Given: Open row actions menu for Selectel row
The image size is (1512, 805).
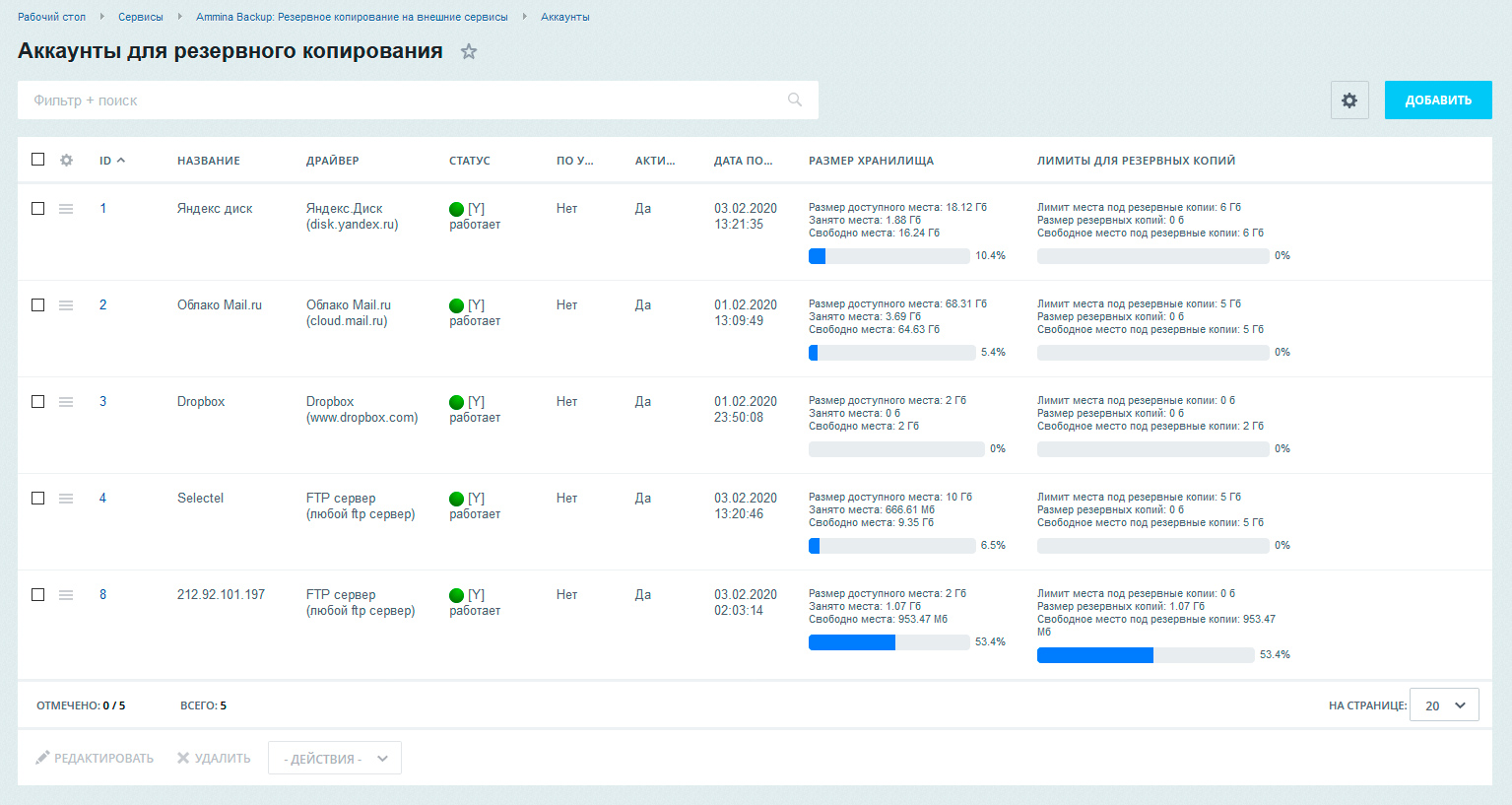Looking at the screenshot, I should click(66, 499).
